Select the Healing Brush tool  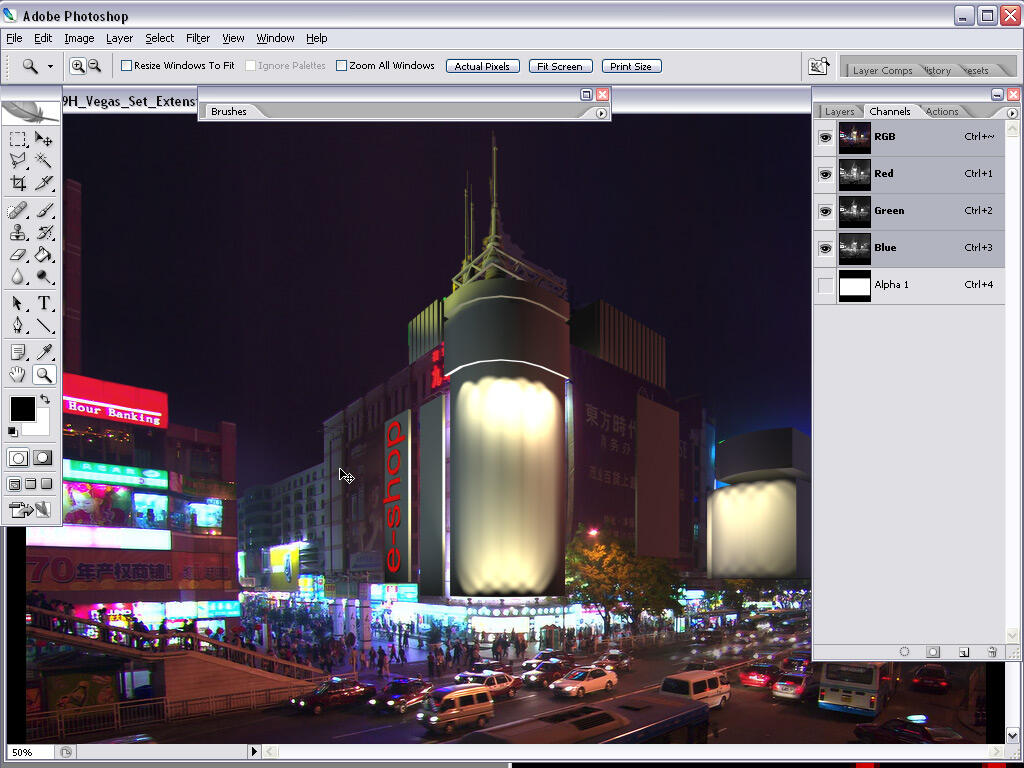(x=18, y=210)
